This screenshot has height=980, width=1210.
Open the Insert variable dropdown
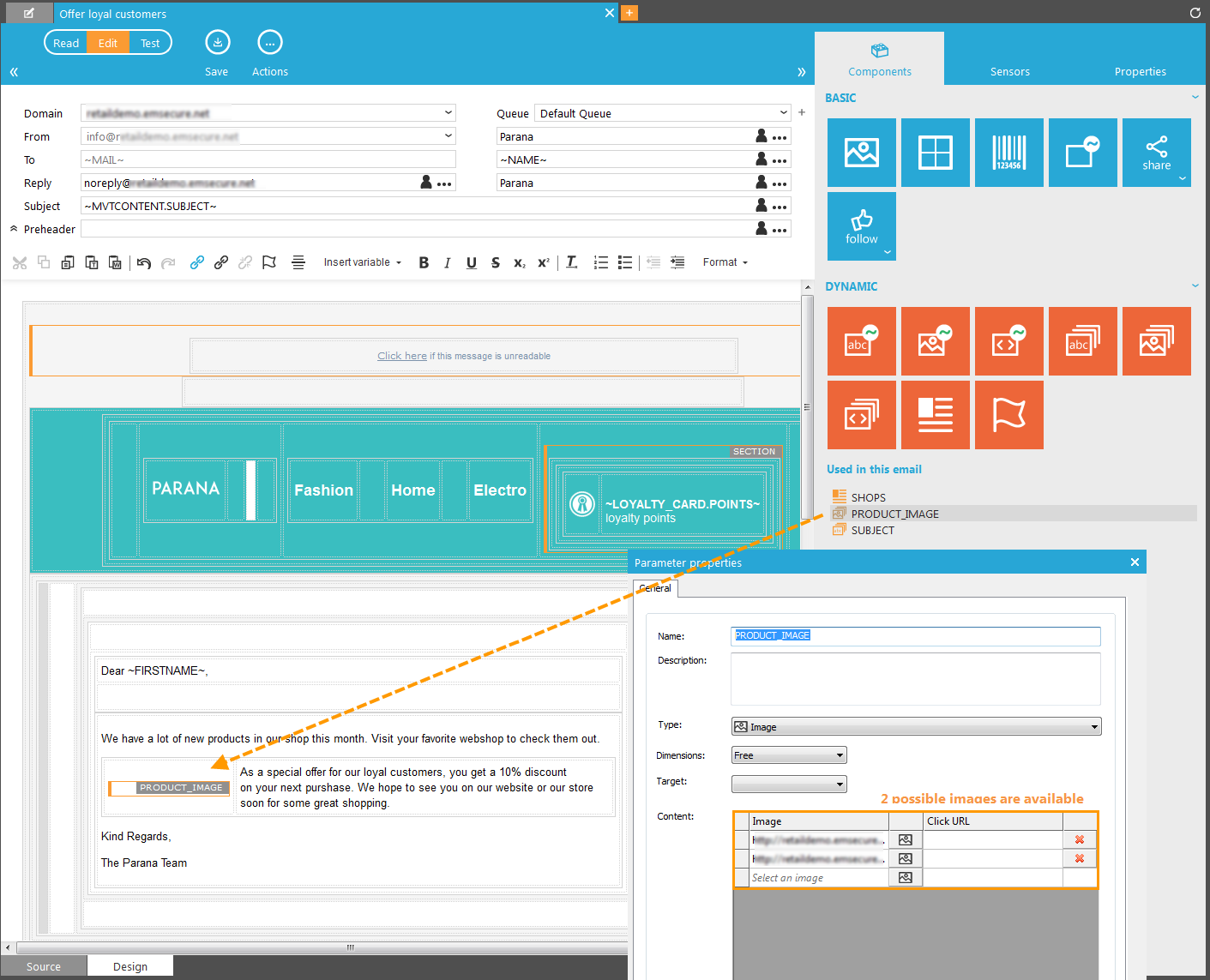pyautogui.click(x=362, y=262)
